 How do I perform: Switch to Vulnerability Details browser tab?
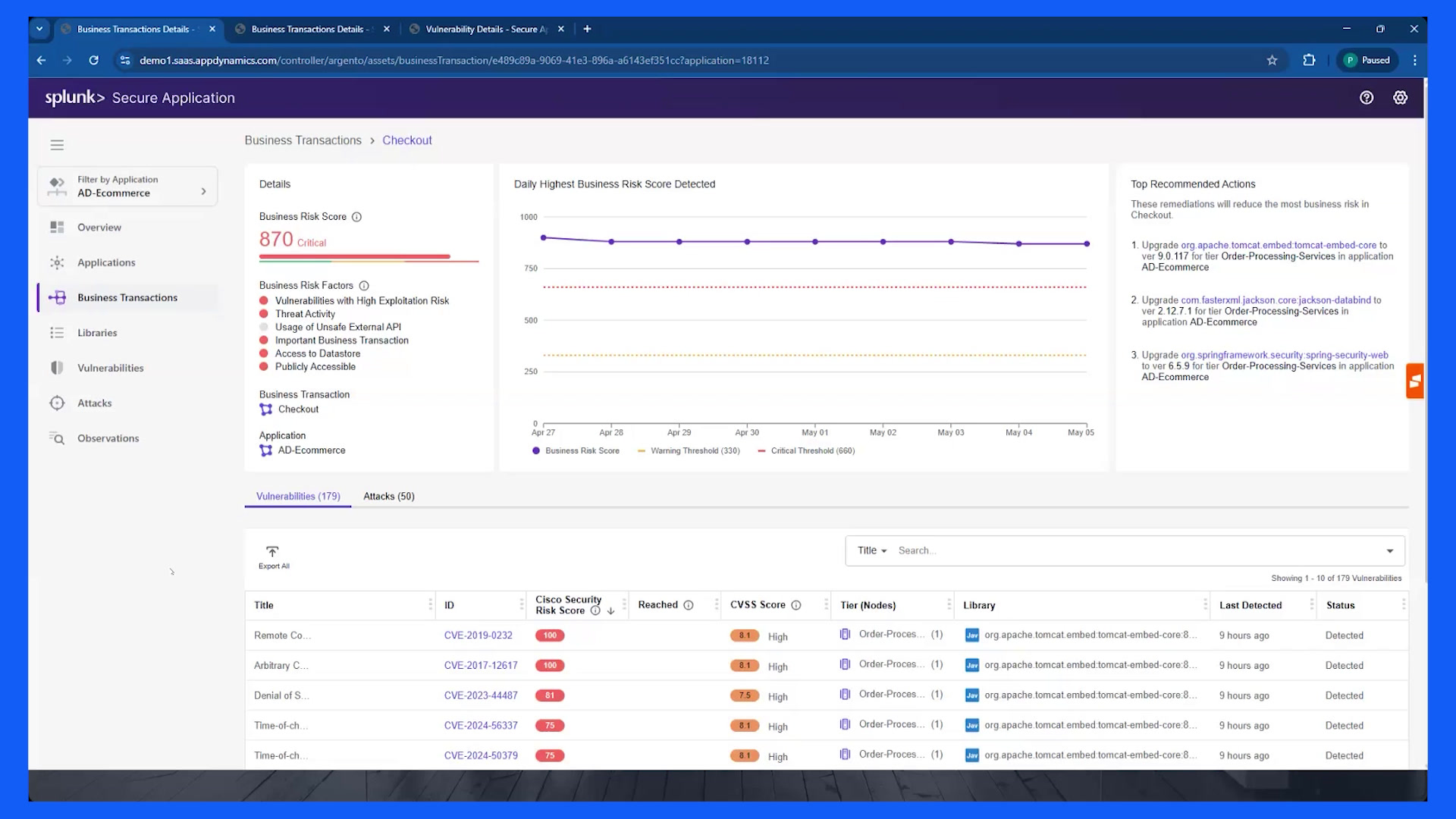pos(486,29)
